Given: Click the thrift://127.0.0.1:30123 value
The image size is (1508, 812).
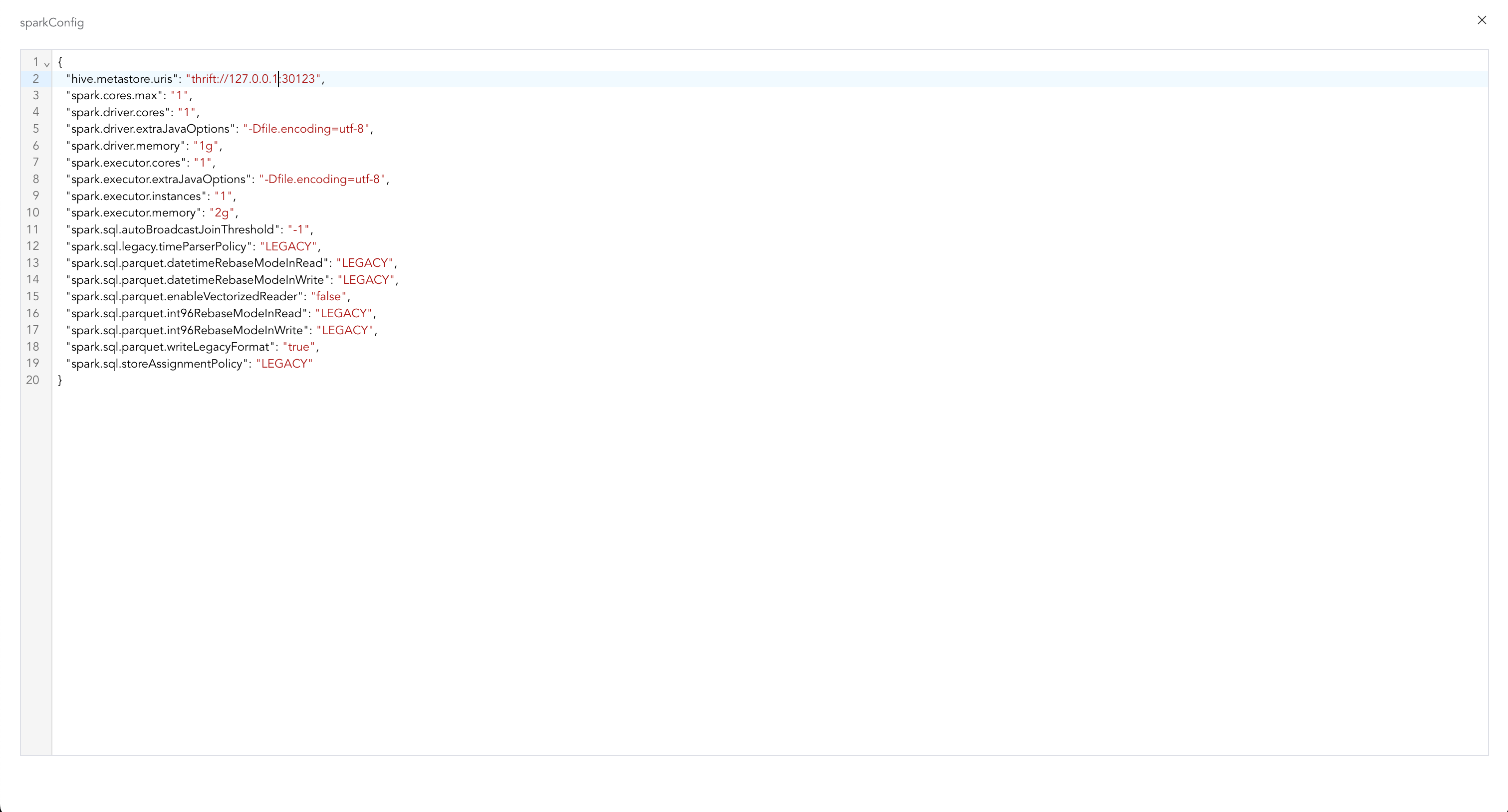Looking at the screenshot, I should click(x=253, y=79).
